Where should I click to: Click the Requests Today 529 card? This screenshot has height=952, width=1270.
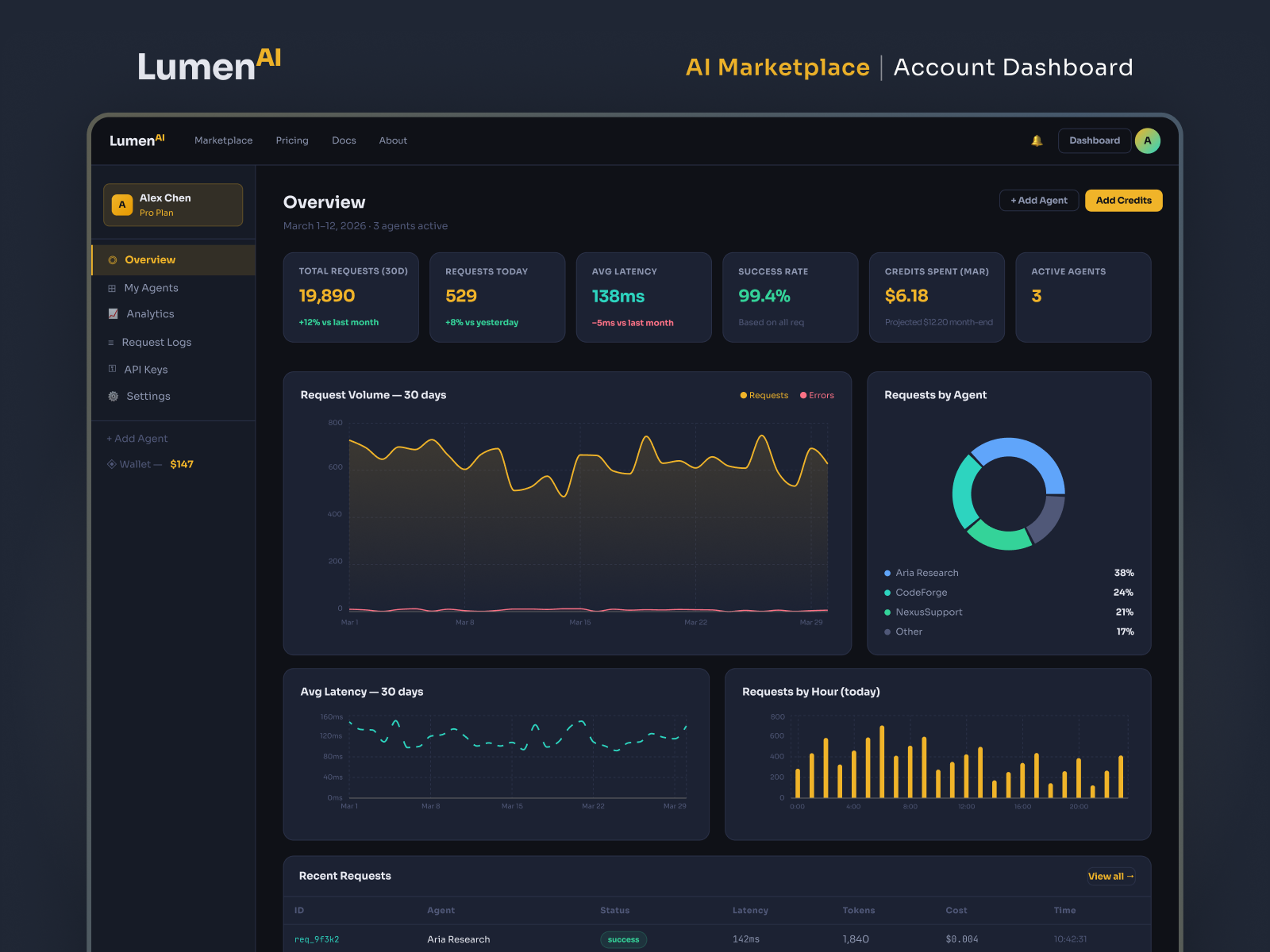coord(498,297)
